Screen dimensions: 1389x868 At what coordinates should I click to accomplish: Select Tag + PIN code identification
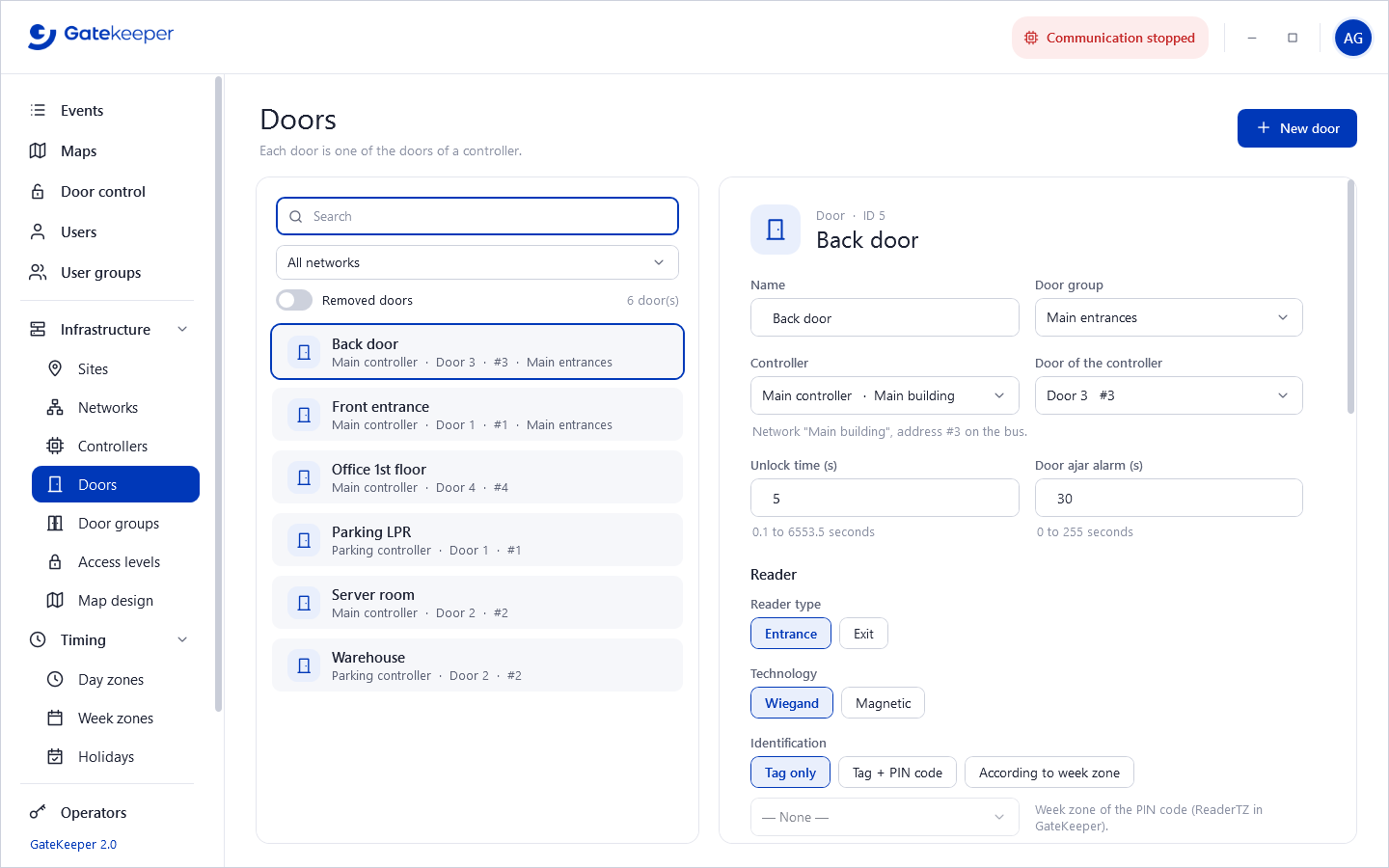[x=897, y=773]
